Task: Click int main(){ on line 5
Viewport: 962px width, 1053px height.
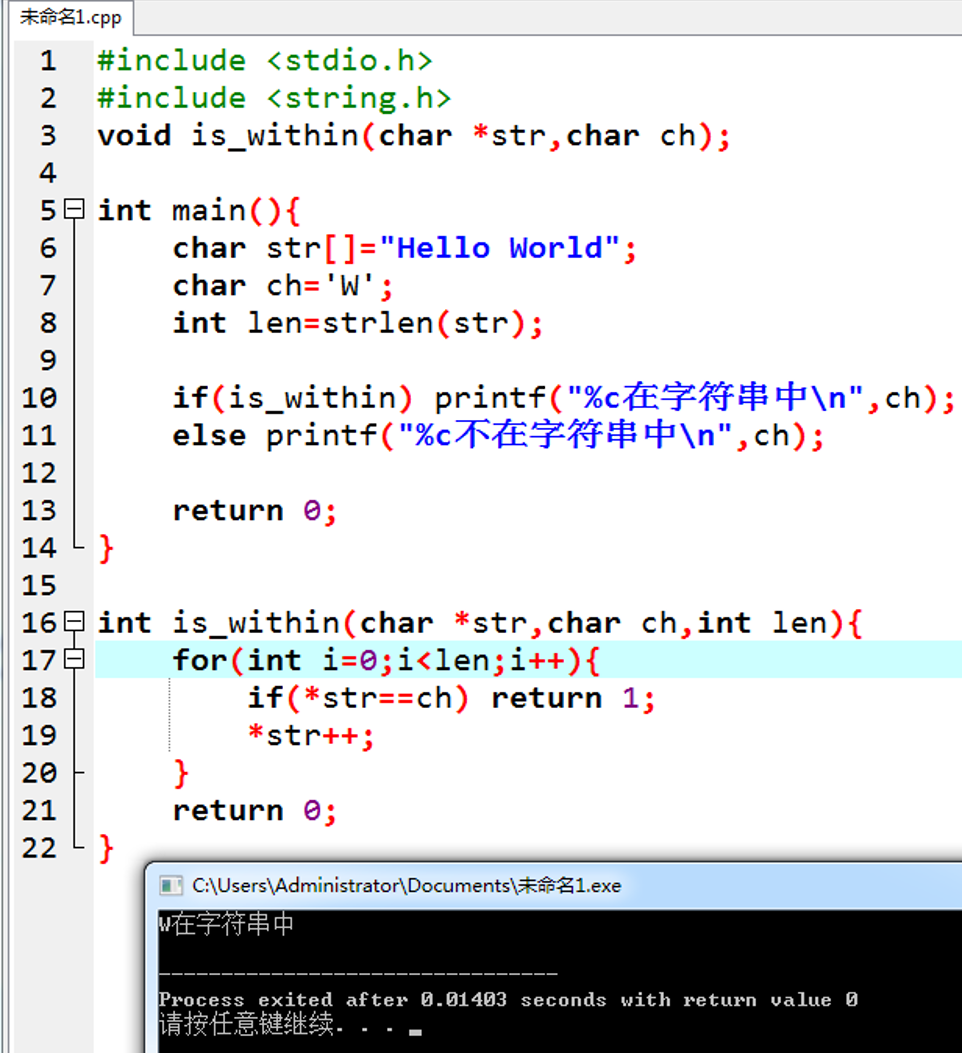Action: coord(199,211)
